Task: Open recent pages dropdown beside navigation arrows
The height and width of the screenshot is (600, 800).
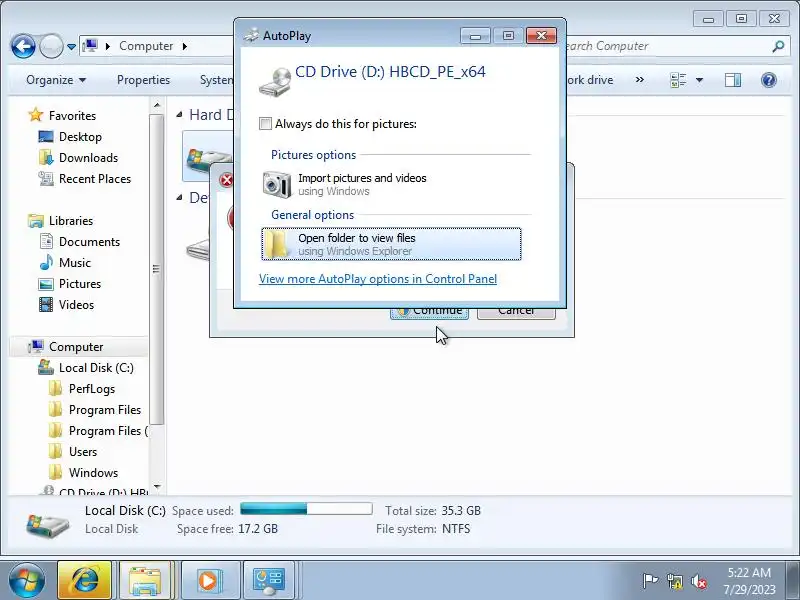Action: pos(71,46)
